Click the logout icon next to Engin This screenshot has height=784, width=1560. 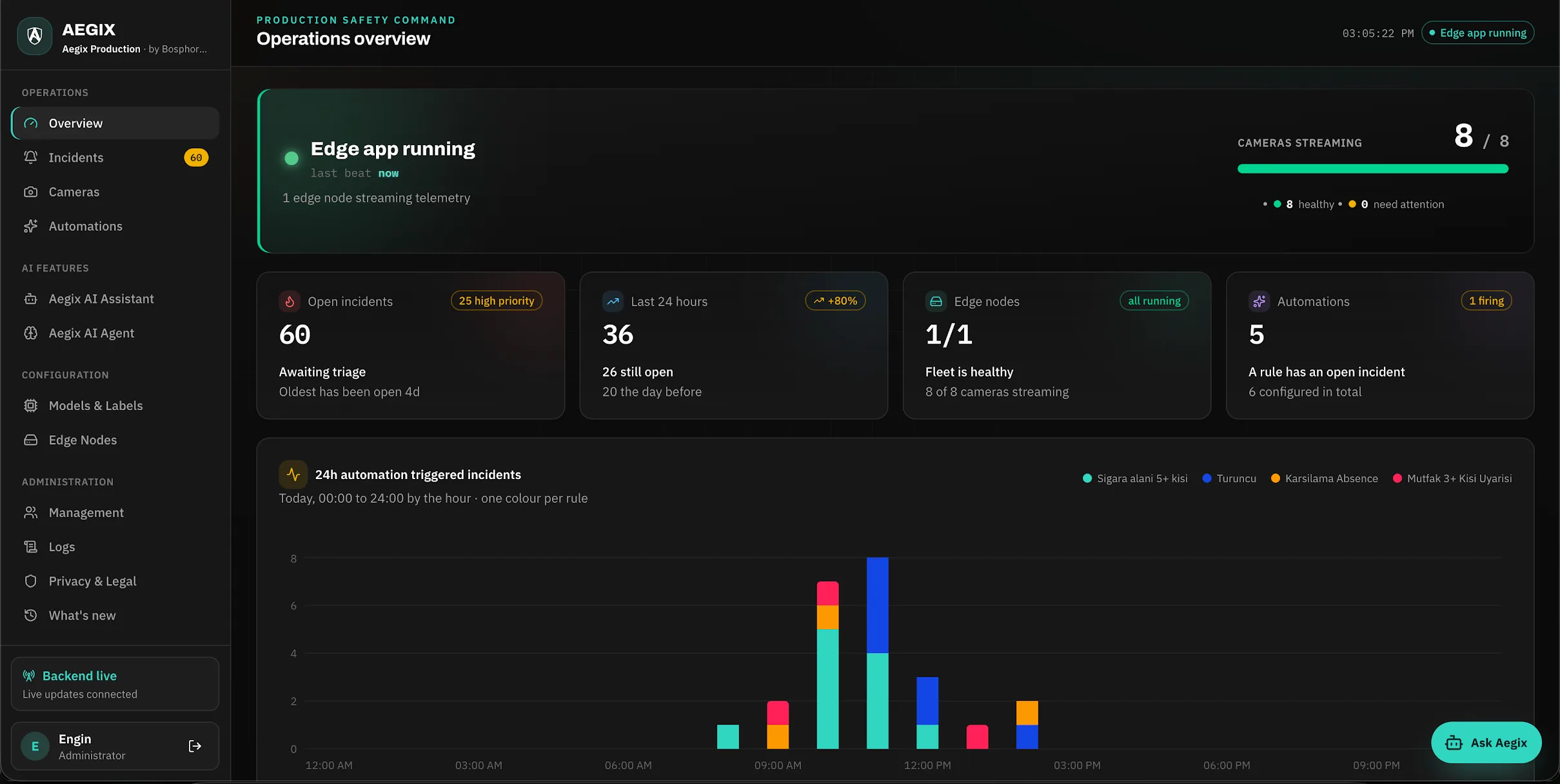point(195,746)
